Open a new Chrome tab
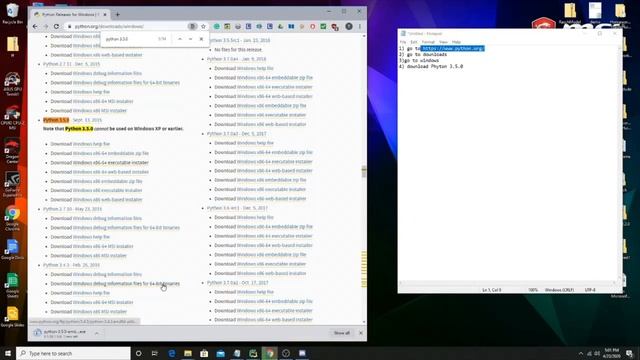 click(x=118, y=15)
